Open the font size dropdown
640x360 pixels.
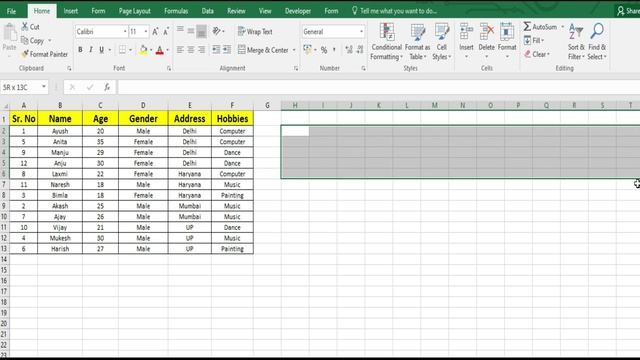(146, 31)
